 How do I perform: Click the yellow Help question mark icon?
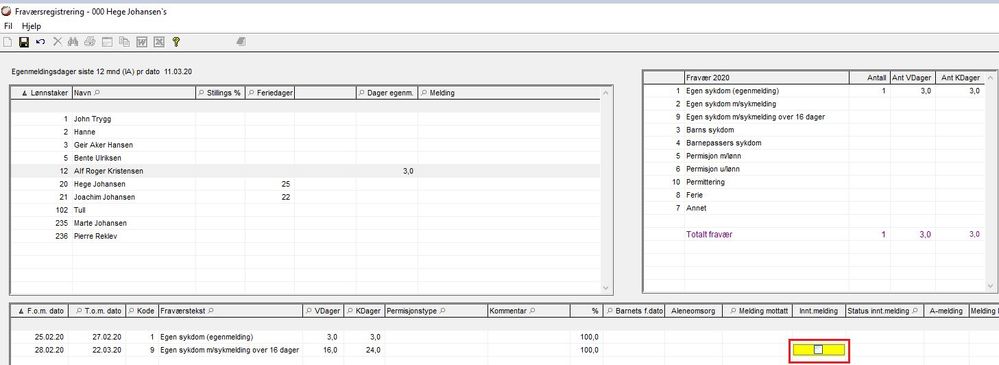(x=176, y=42)
